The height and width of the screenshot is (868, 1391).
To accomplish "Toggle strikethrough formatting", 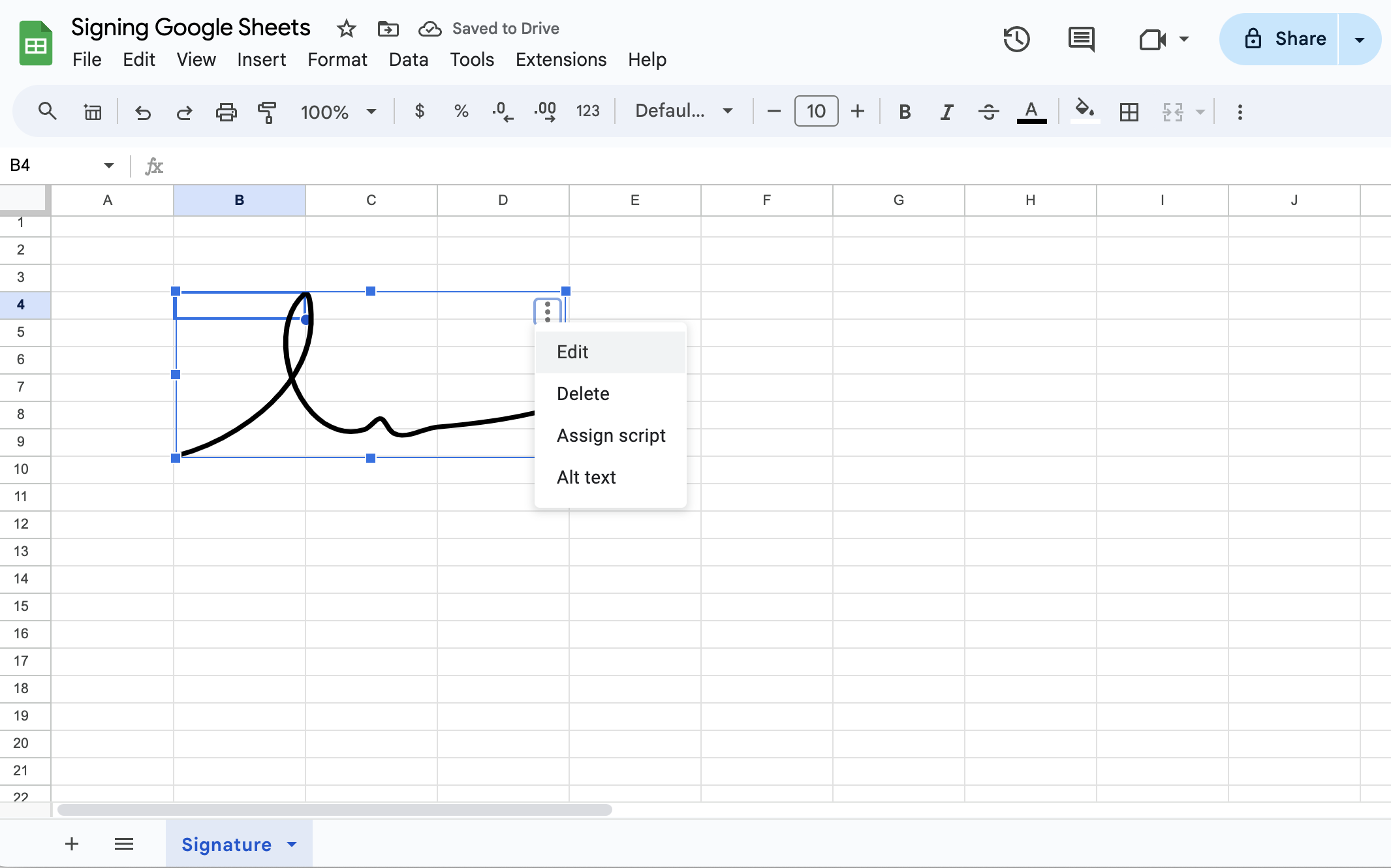I will [x=988, y=112].
